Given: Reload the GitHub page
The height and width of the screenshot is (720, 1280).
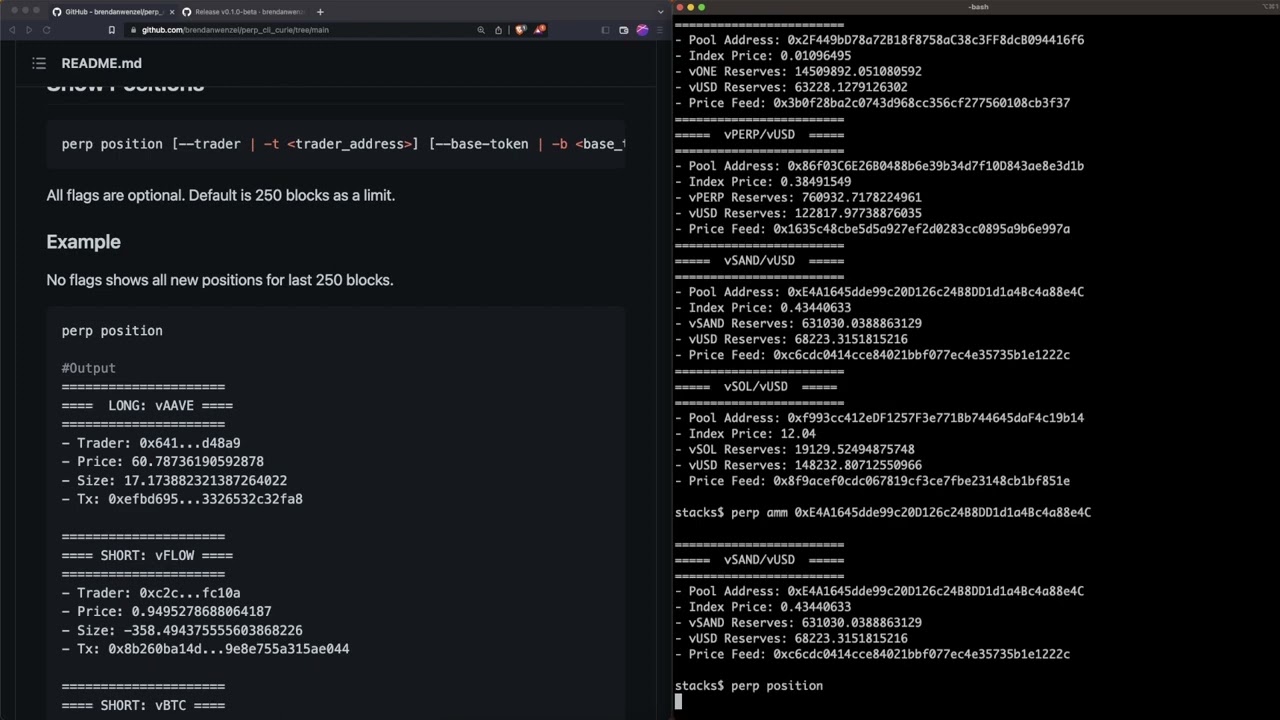Looking at the screenshot, I should tap(46, 30).
